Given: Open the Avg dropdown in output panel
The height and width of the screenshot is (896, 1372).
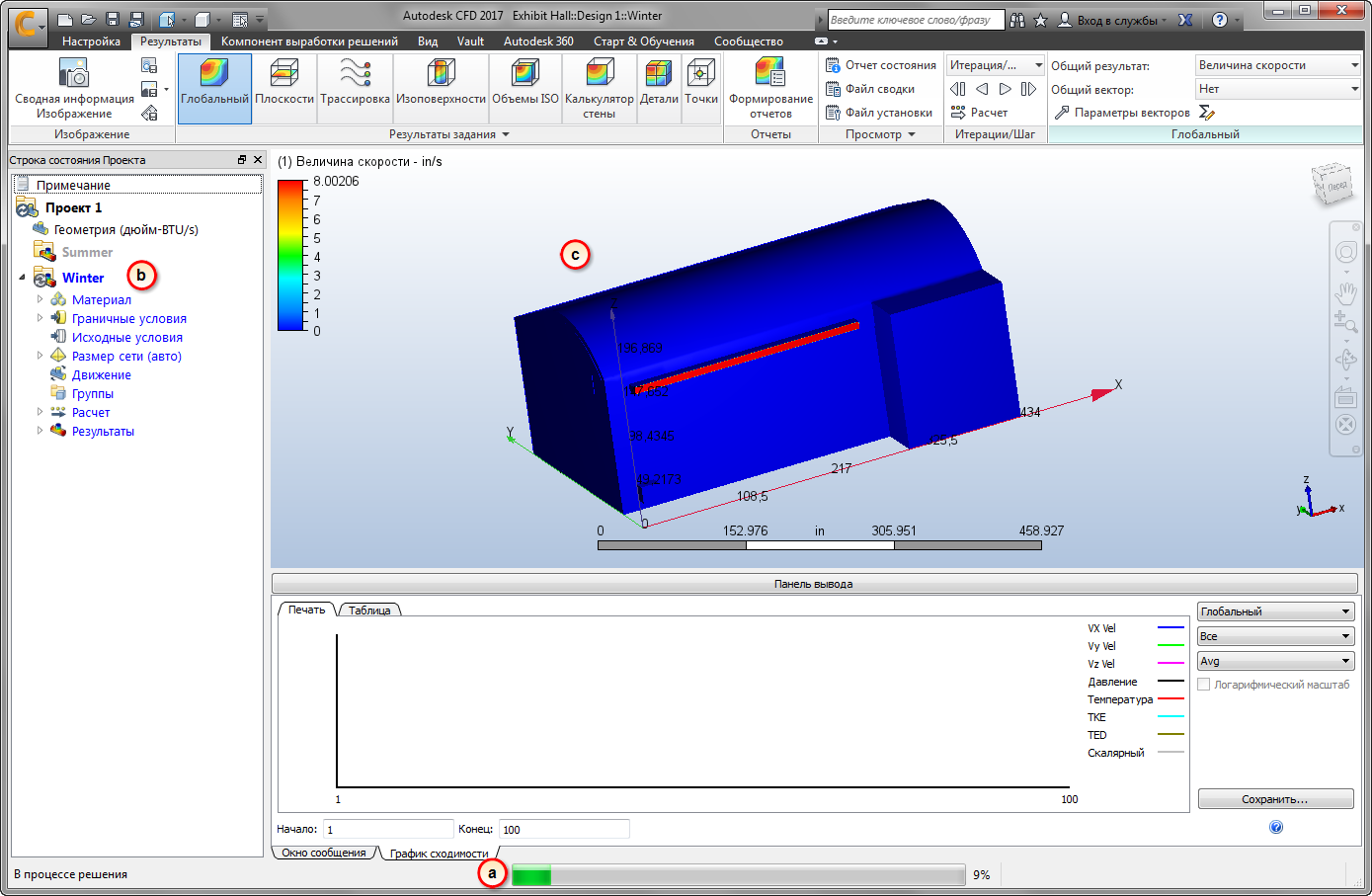Looking at the screenshot, I should 1275,661.
